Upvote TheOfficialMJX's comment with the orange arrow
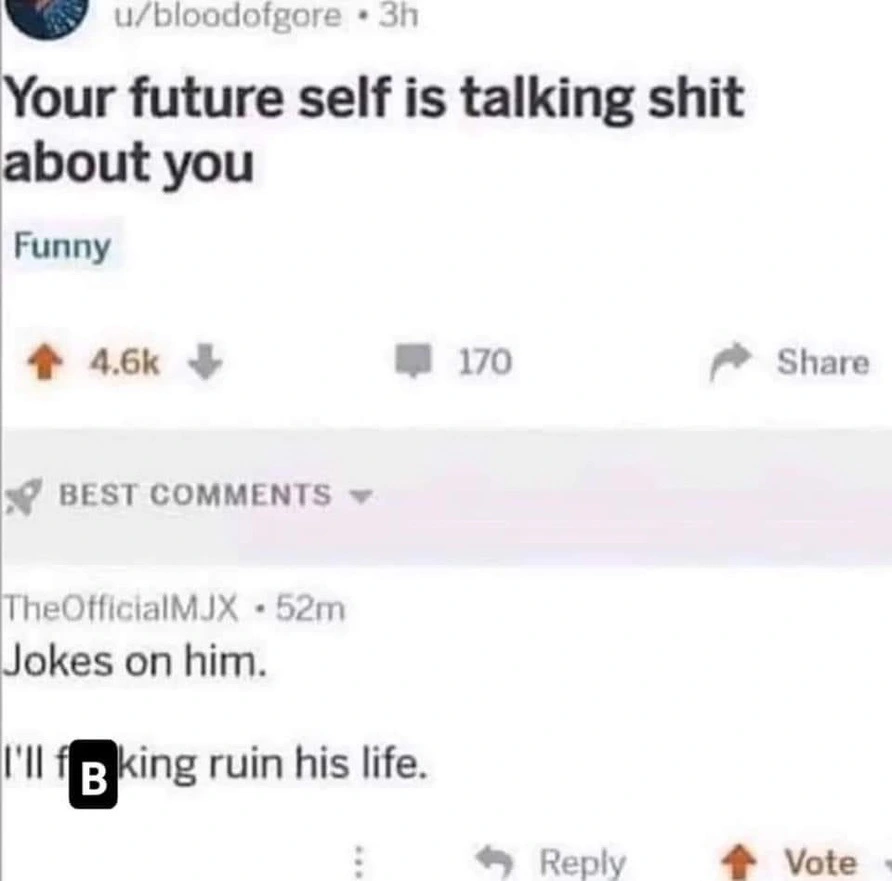The width and height of the screenshot is (892, 881). (x=739, y=862)
